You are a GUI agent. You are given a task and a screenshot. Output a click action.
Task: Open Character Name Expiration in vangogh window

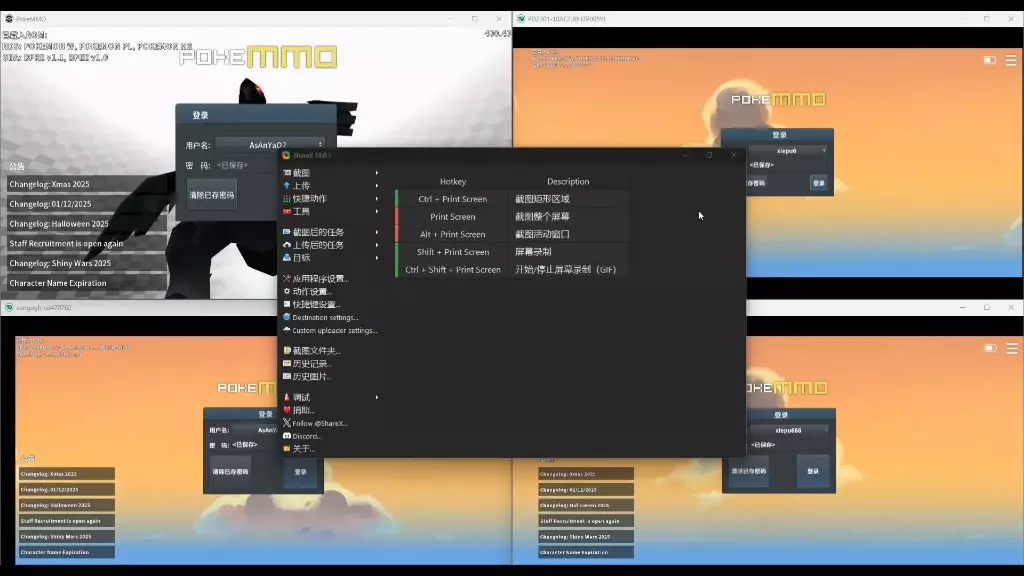click(67, 552)
